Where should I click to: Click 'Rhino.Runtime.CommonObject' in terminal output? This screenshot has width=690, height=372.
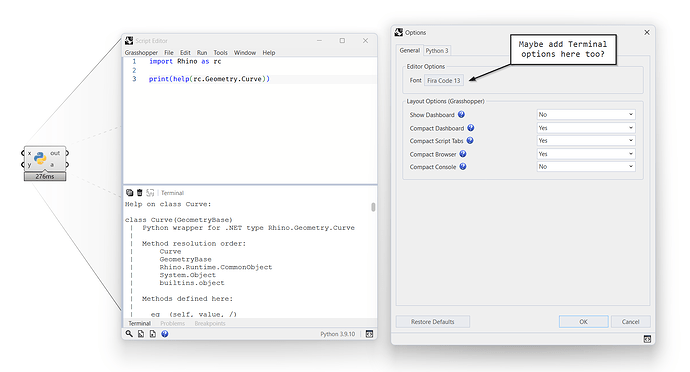click(216, 267)
